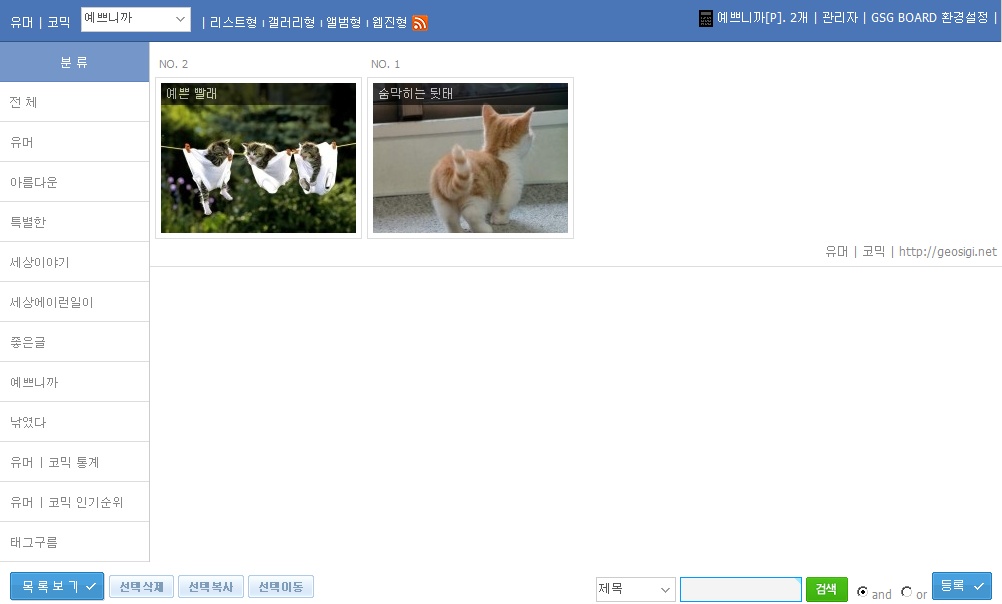This screenshot has height=604, width=1002.
Task: Click the green 검색 button
Action: point(826,589)
